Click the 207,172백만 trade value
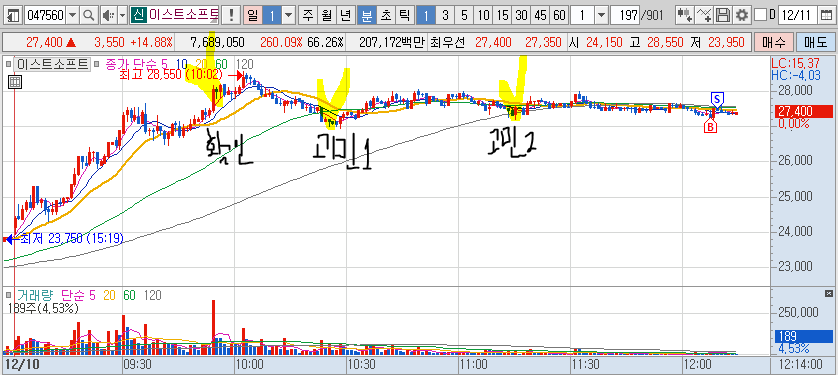Viewport: 838px width, 375px height. tap(391, 42)
